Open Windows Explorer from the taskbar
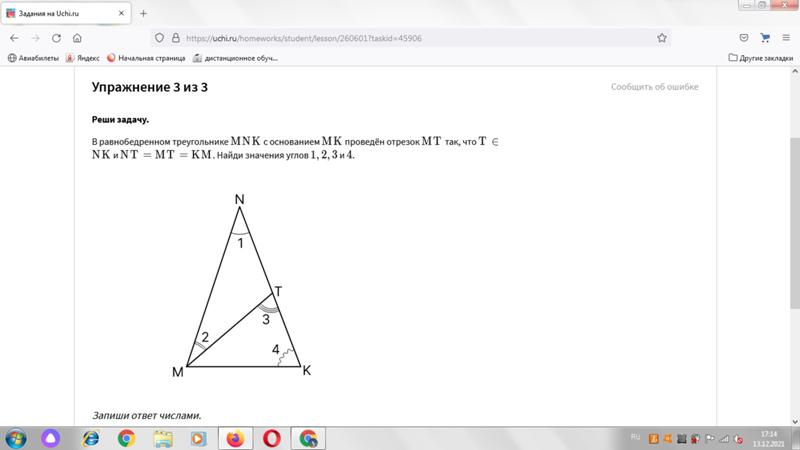The height and width of the screenshot is (450, 800). (x=163, y=438)
